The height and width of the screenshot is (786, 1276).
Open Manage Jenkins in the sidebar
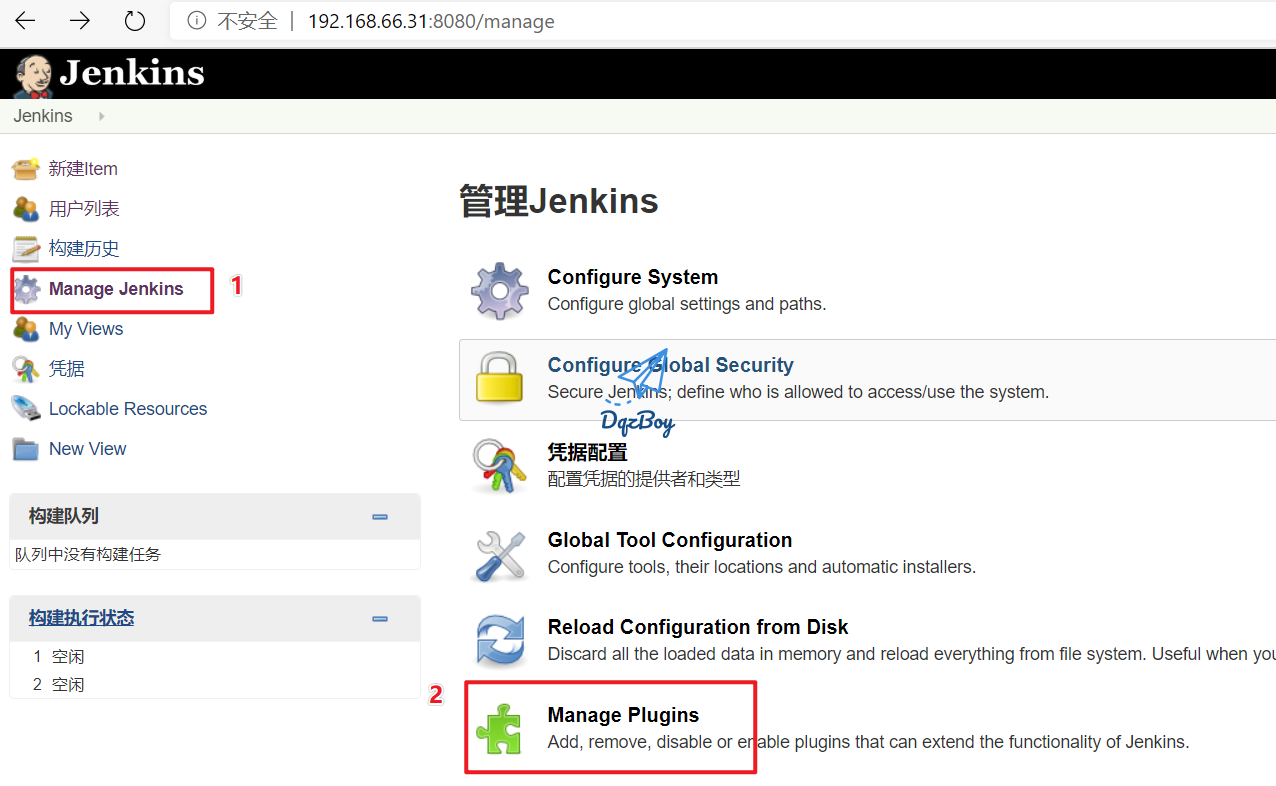(116, 289)
